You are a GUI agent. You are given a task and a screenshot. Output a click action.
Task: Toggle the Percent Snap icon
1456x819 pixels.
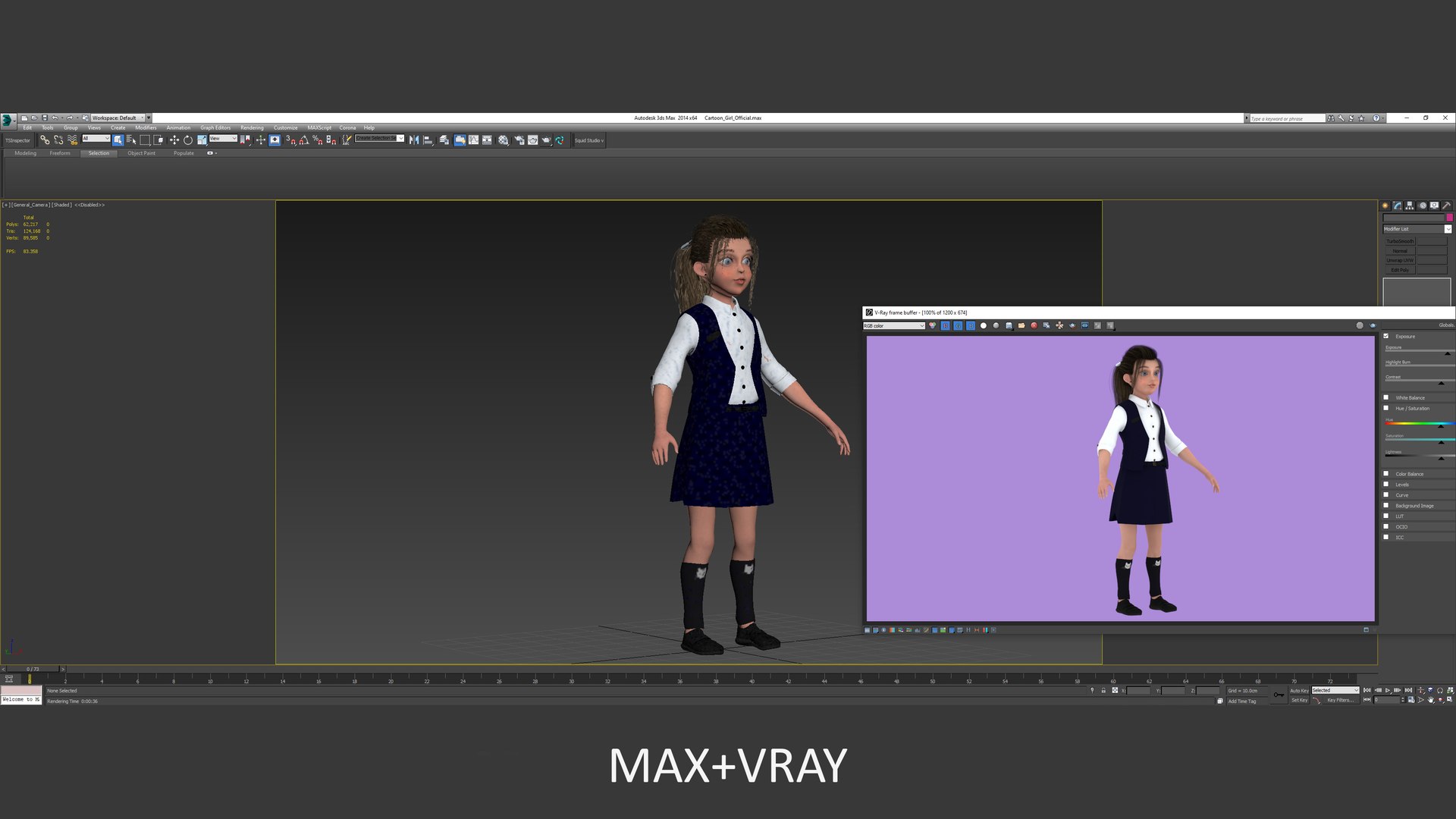317,140
